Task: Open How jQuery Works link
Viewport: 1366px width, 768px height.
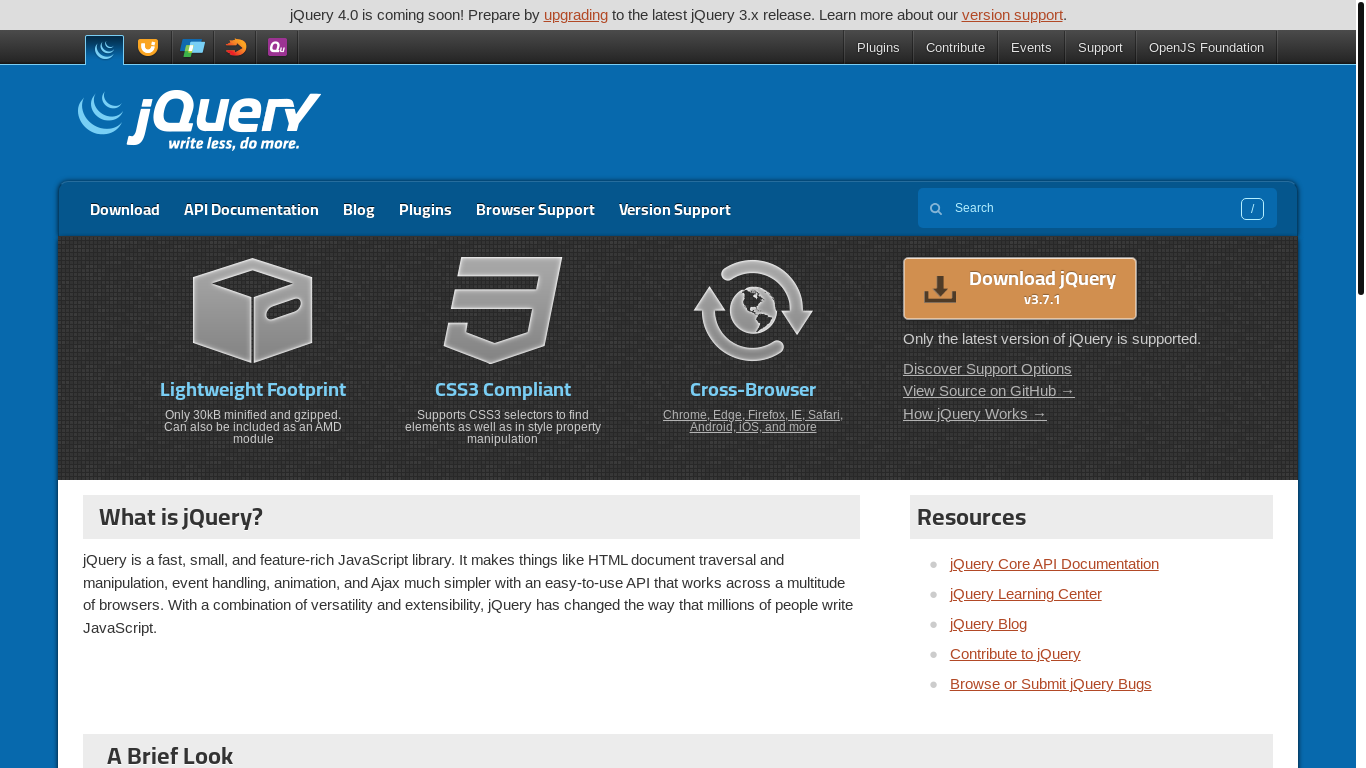Action: [x=975, y=414]
